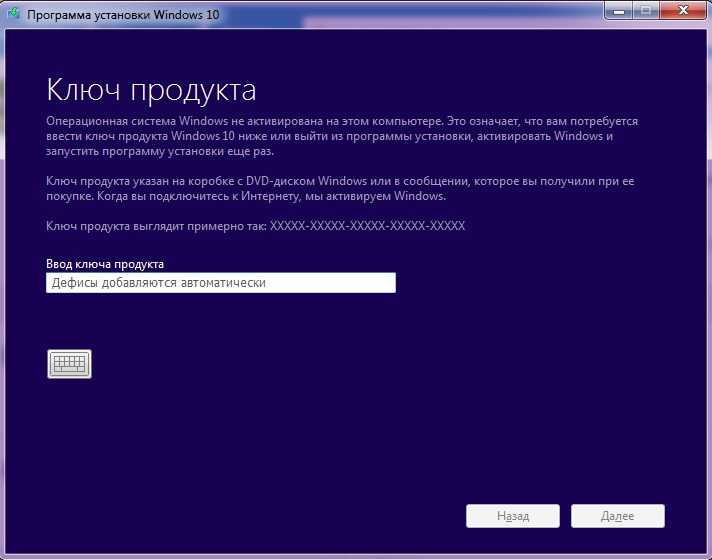712x560 pixels.
Task: Click the window title 'Программа установки Windows 10'
Action: pos(123,15)
